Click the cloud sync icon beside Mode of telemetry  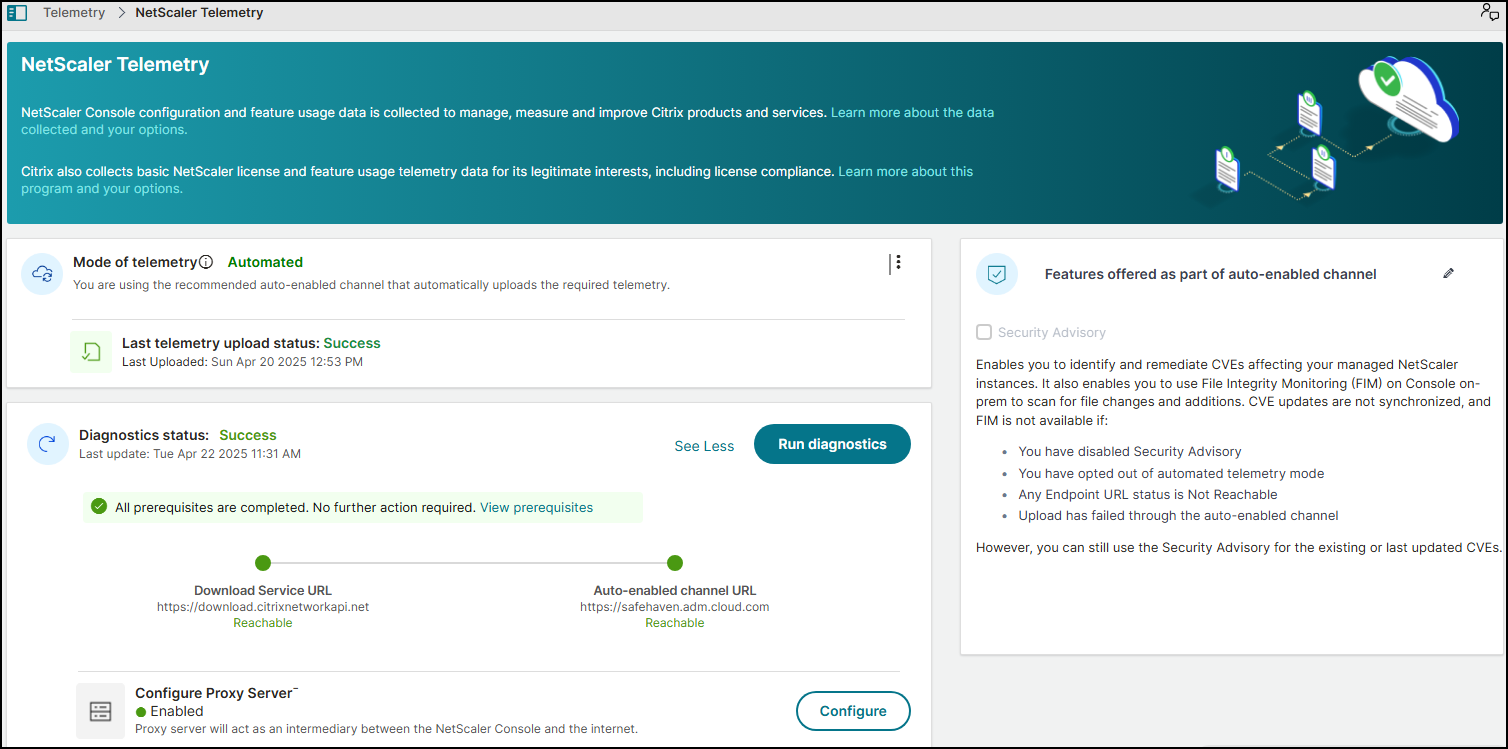[x=43, y=274]
